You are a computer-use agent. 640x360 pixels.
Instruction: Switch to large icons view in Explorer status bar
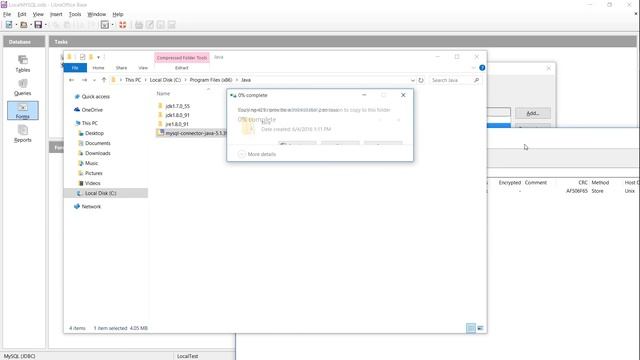(x=480, y=328)
